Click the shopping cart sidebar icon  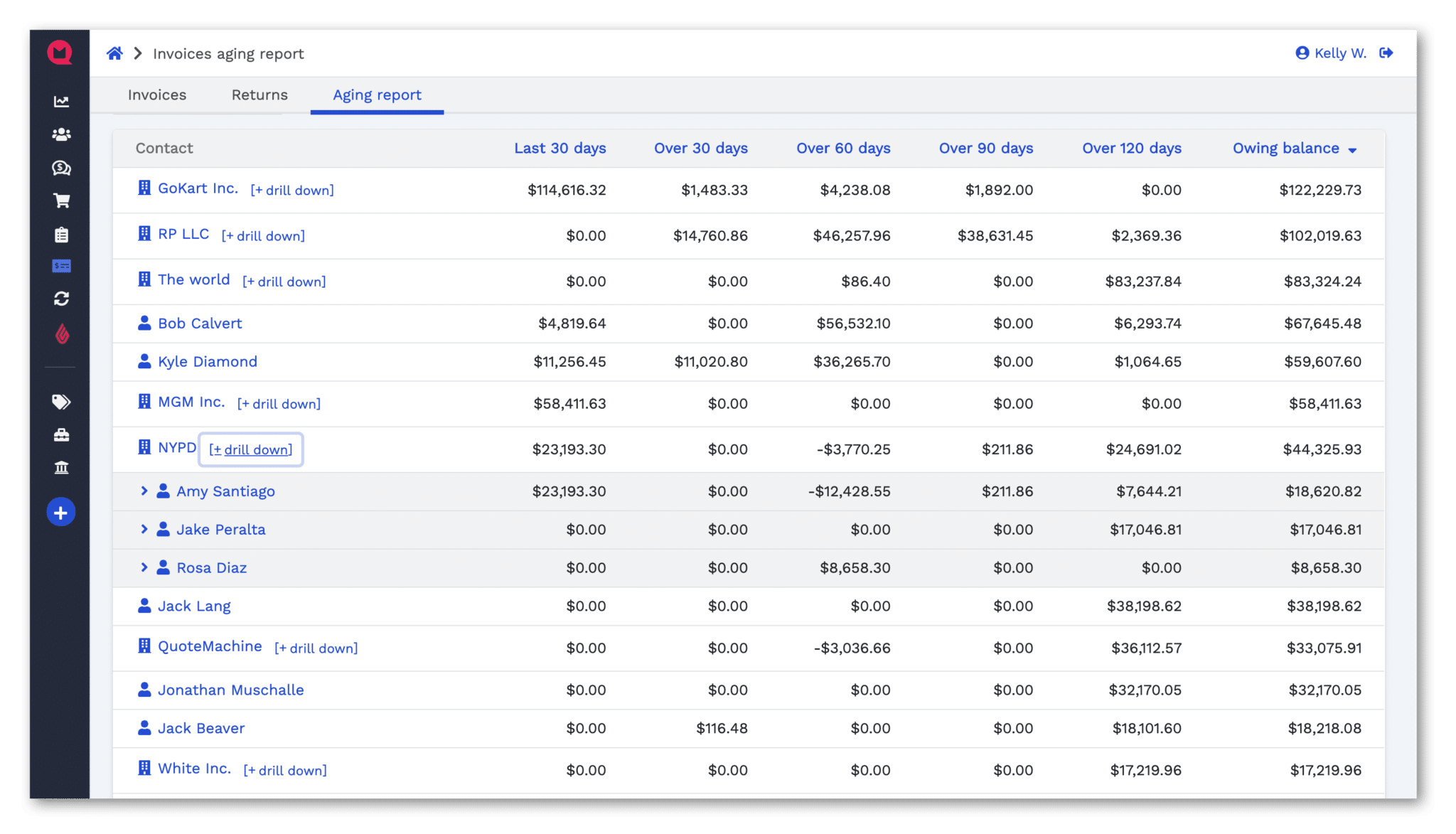(x=61, y=201)
